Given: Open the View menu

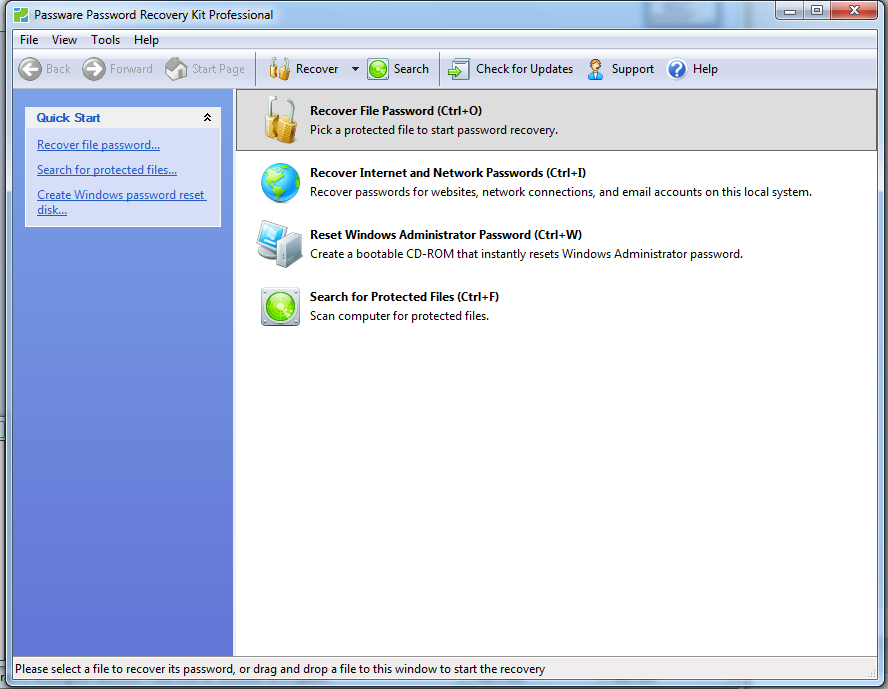Looking at the screenshot, I should pos(64,40).
